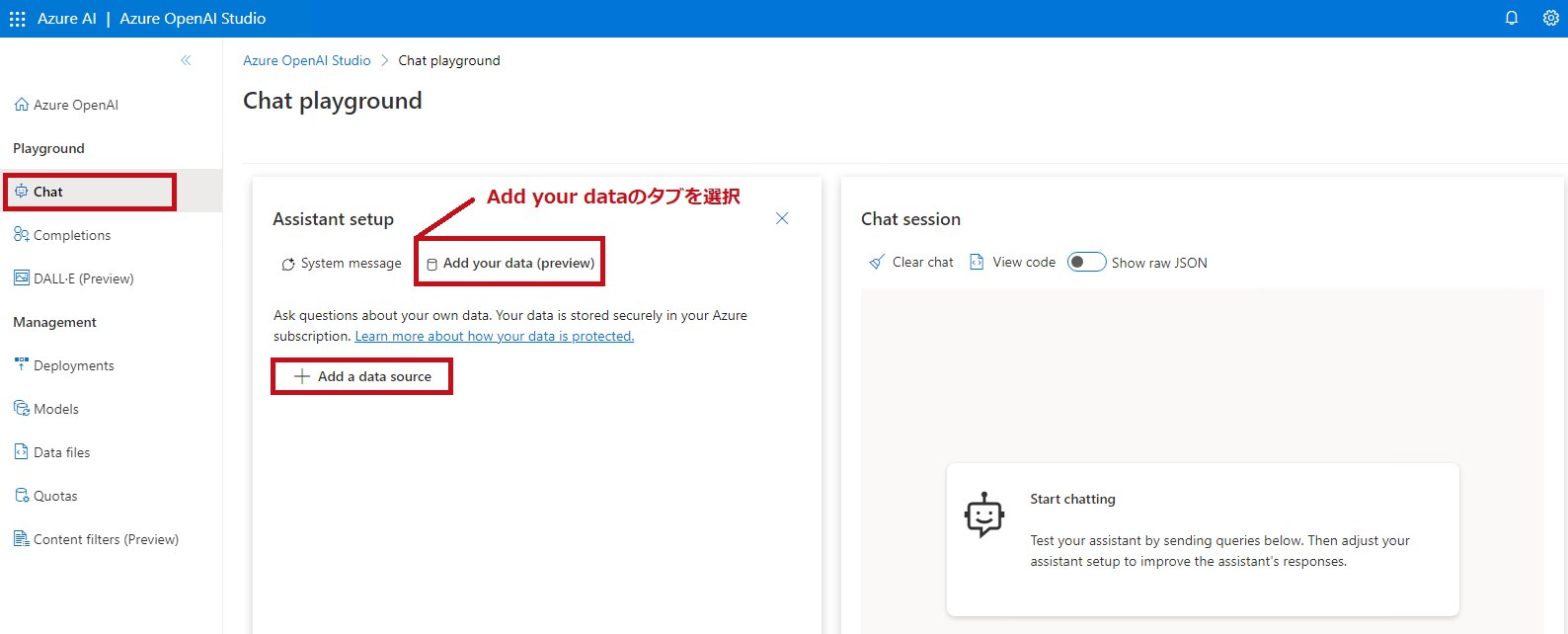Click the Playground section heading
Image resolution: width=1568 pixels, height=634 pixels.
tap(48, 148)
